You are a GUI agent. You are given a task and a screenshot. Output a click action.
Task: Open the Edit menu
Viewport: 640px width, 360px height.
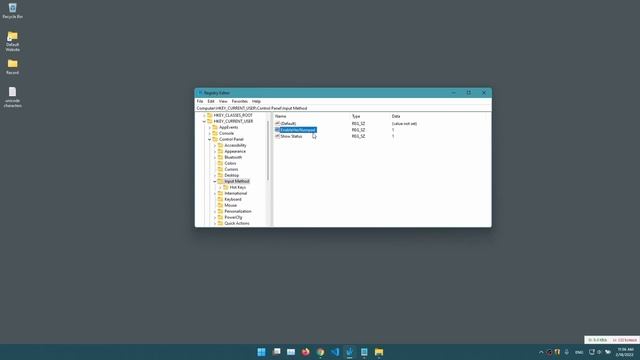coord(211,101)
